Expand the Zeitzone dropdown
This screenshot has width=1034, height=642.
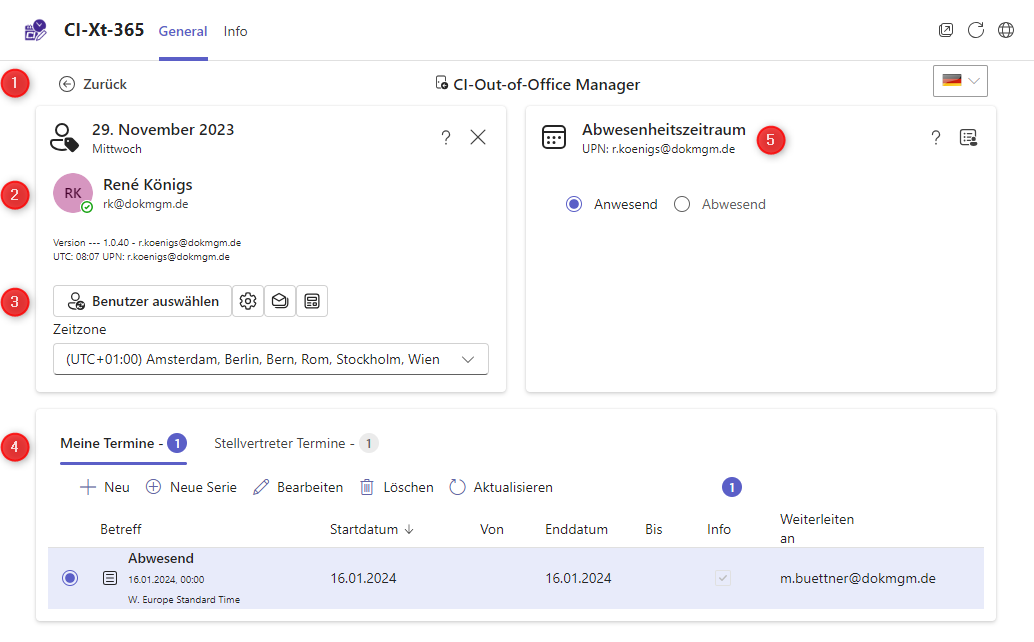[270, 359]
